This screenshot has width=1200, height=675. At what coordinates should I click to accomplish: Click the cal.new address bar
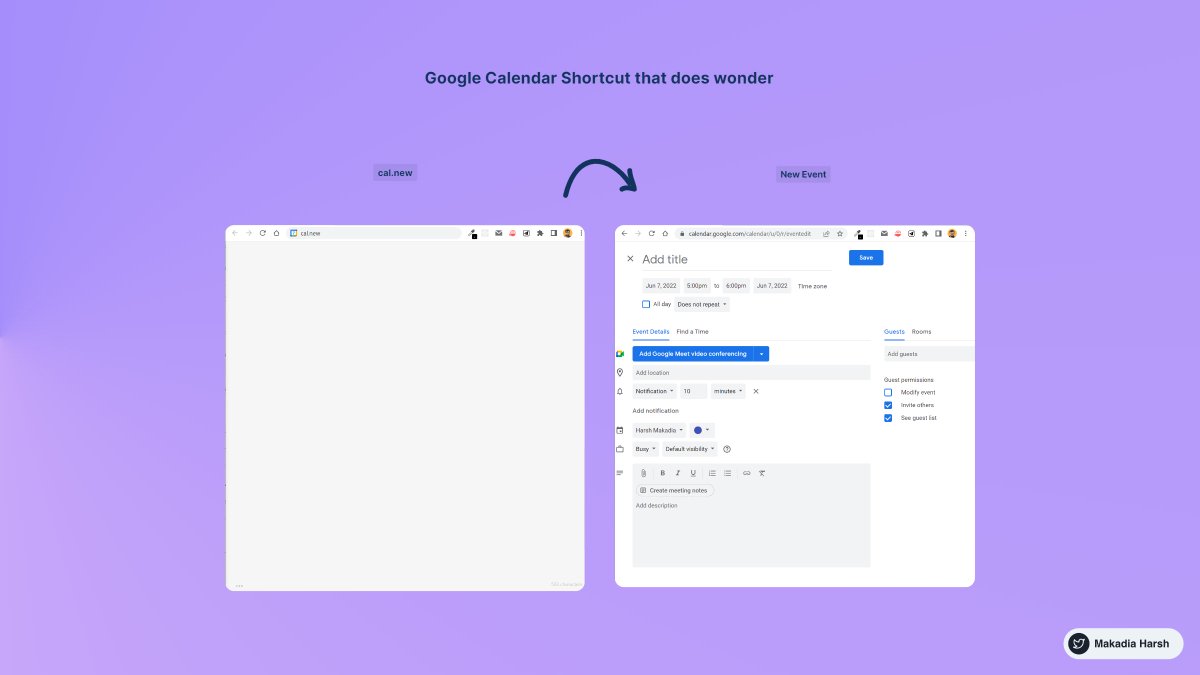pos(373,233)
